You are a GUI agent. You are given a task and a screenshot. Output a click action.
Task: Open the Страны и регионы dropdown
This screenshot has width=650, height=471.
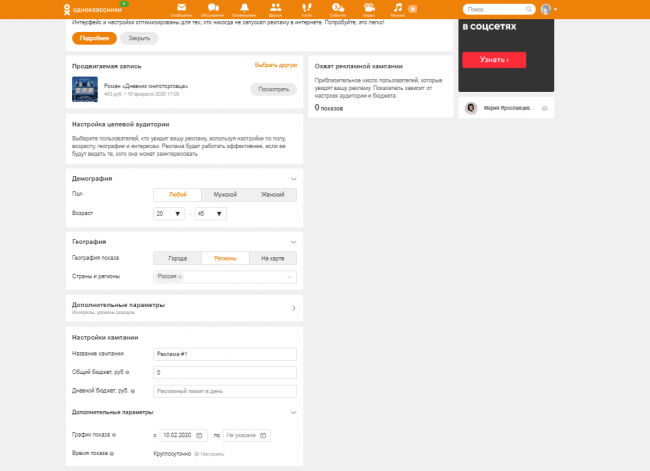click(225, 277)
